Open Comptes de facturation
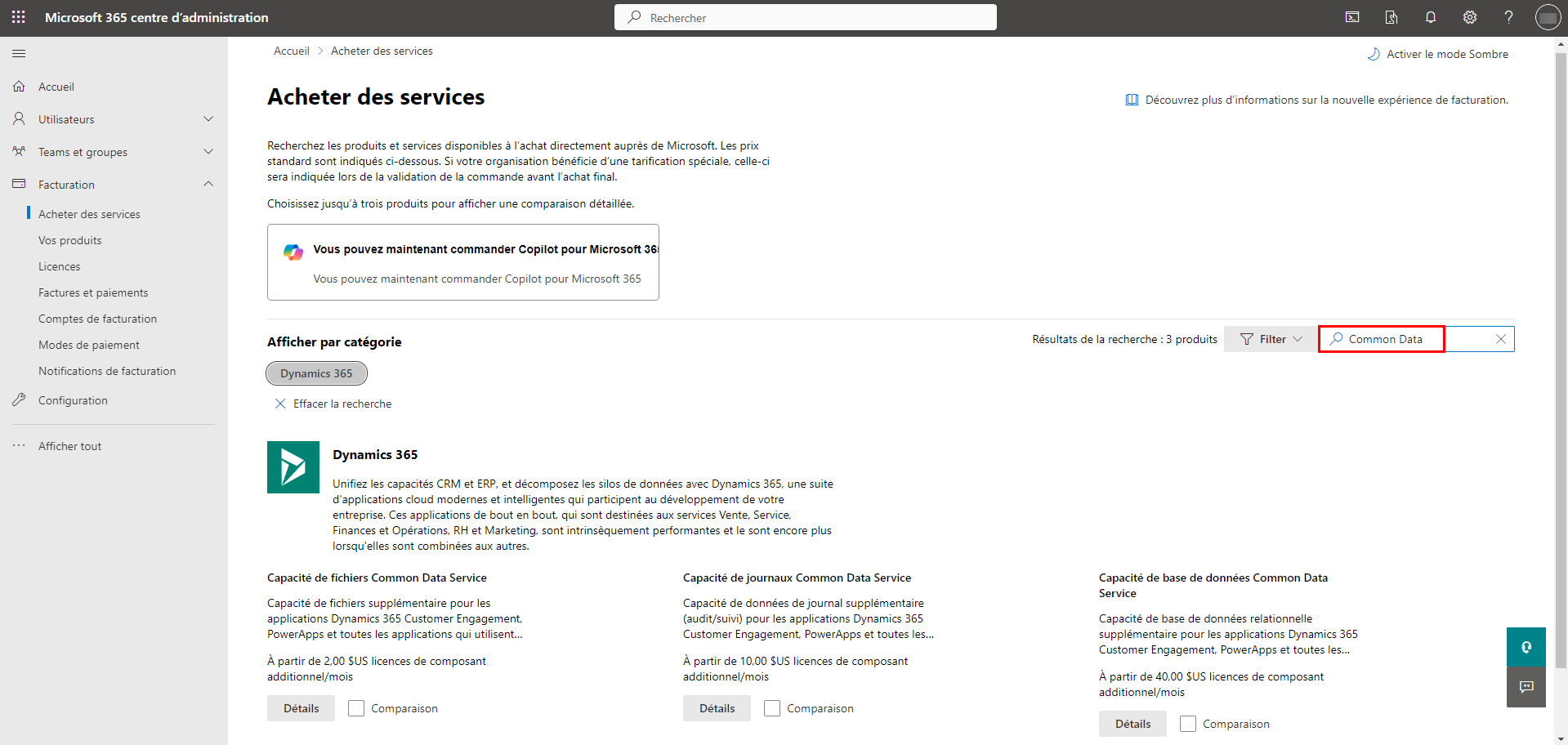 [x=97, y=319]
